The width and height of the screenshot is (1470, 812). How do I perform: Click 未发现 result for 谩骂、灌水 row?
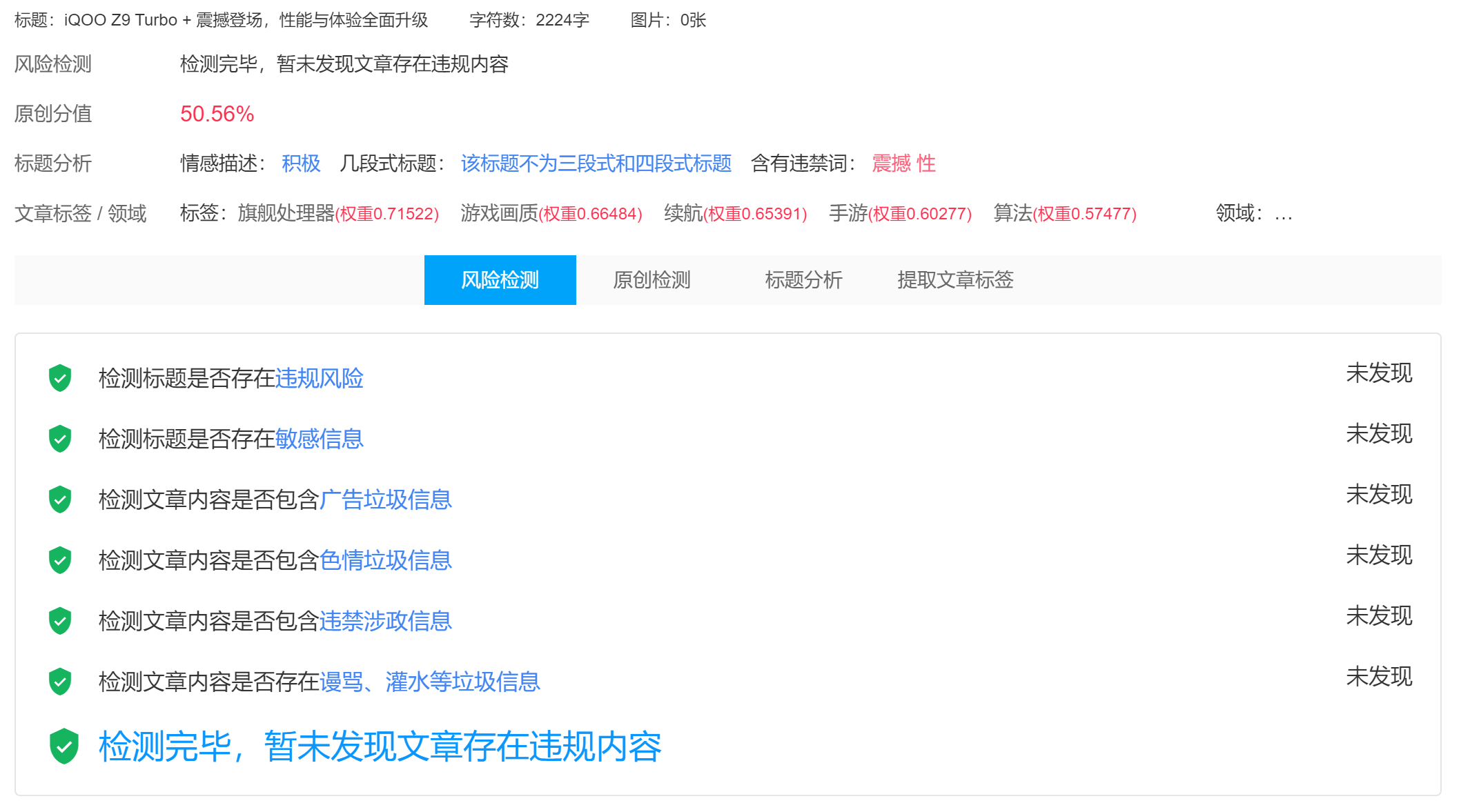pyautogui.click(x=1379, y=677)
